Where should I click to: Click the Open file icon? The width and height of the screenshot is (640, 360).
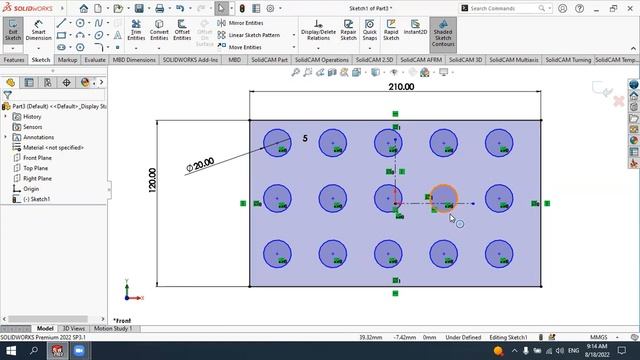click(118, 8)
